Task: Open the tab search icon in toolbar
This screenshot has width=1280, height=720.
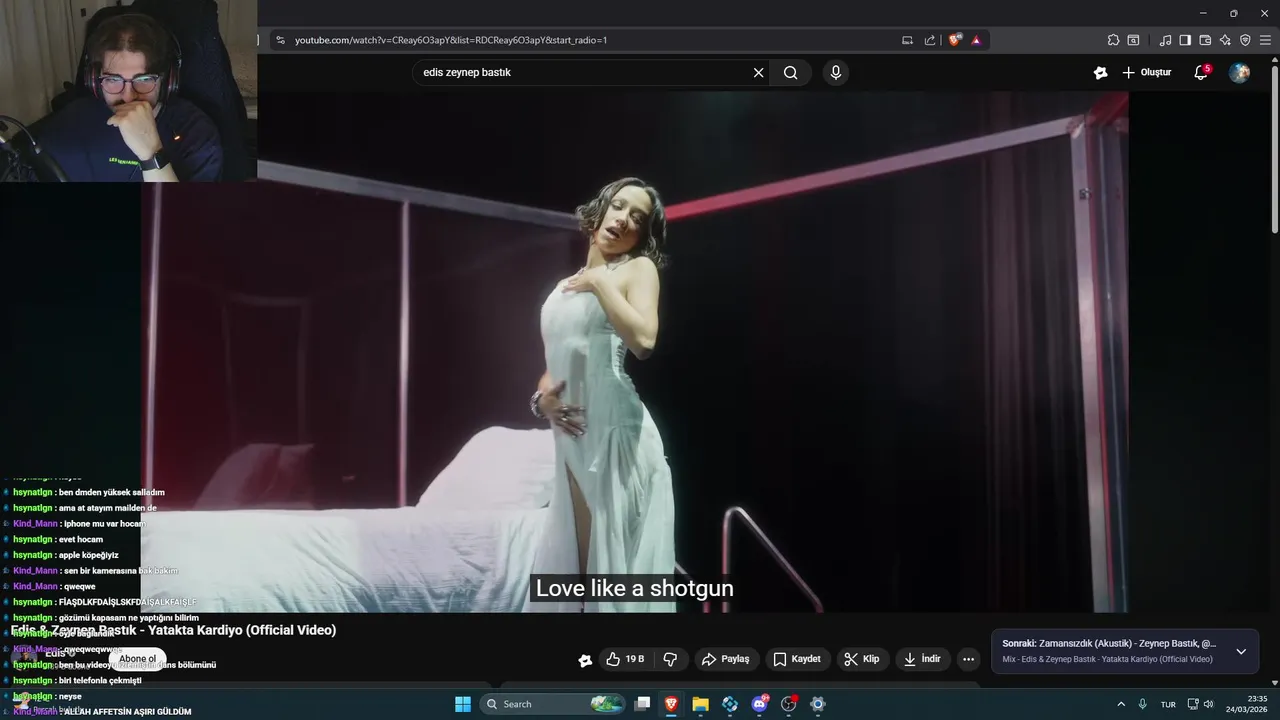Action: click(1133, 40)
